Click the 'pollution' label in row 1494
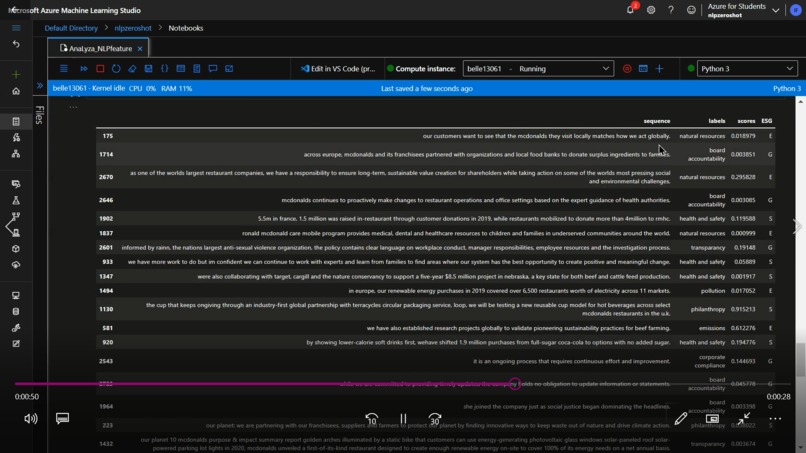Screen dimensions: 806x453 713,291
